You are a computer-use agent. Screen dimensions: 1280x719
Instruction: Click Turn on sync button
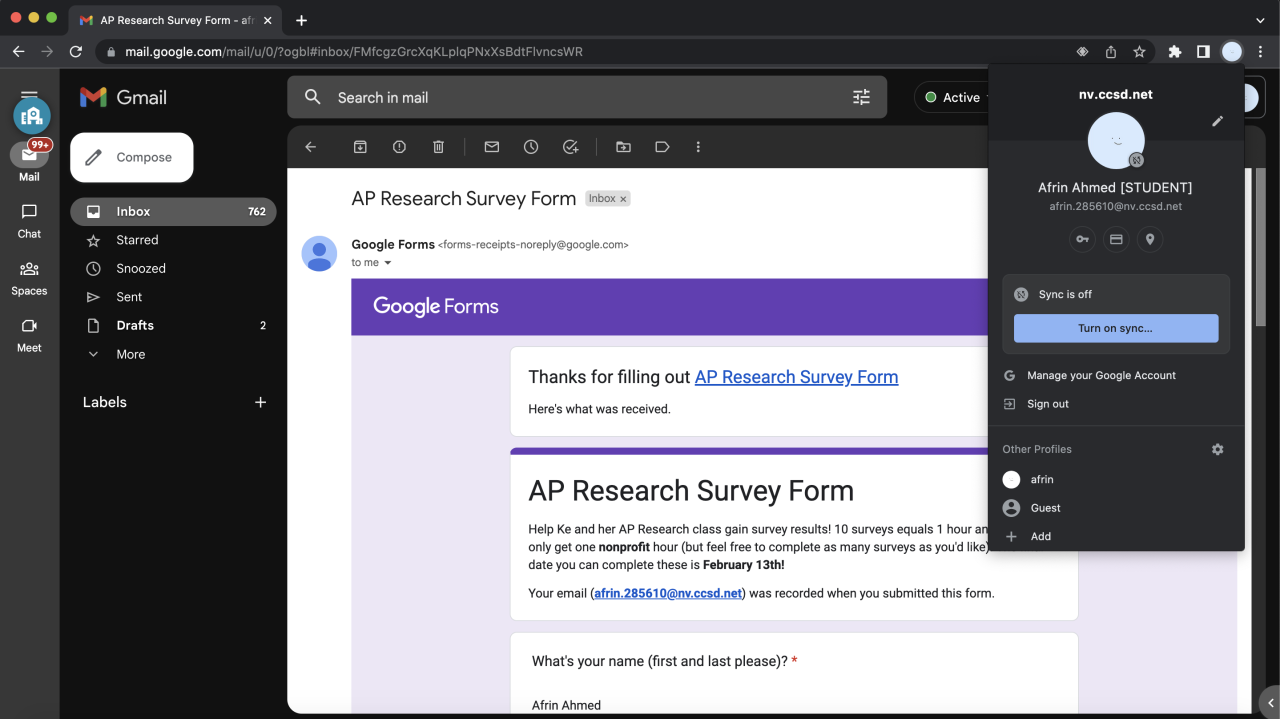(1116, 328)
